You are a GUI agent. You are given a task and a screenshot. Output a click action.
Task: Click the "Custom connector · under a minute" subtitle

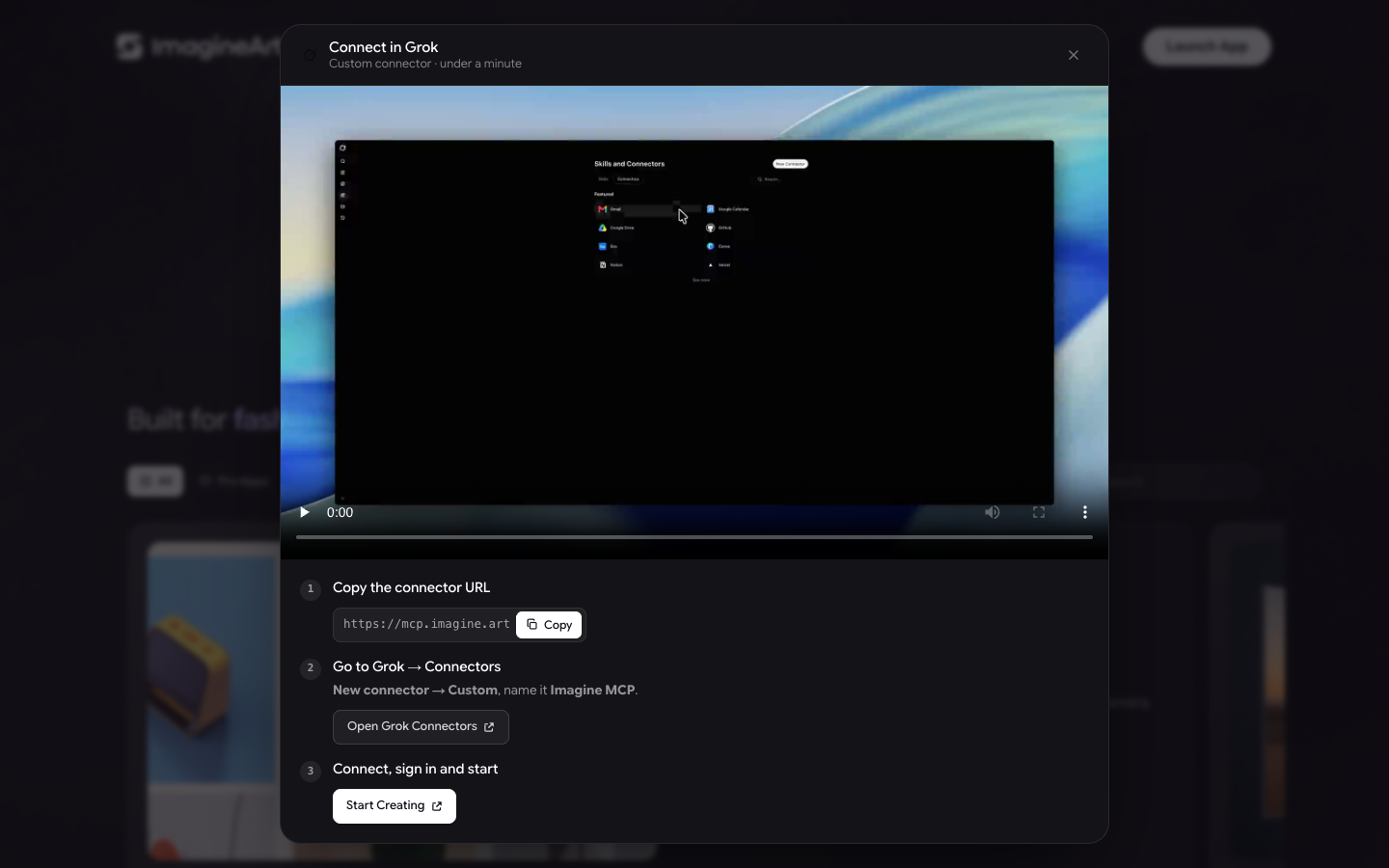click(x=425, y=64)
